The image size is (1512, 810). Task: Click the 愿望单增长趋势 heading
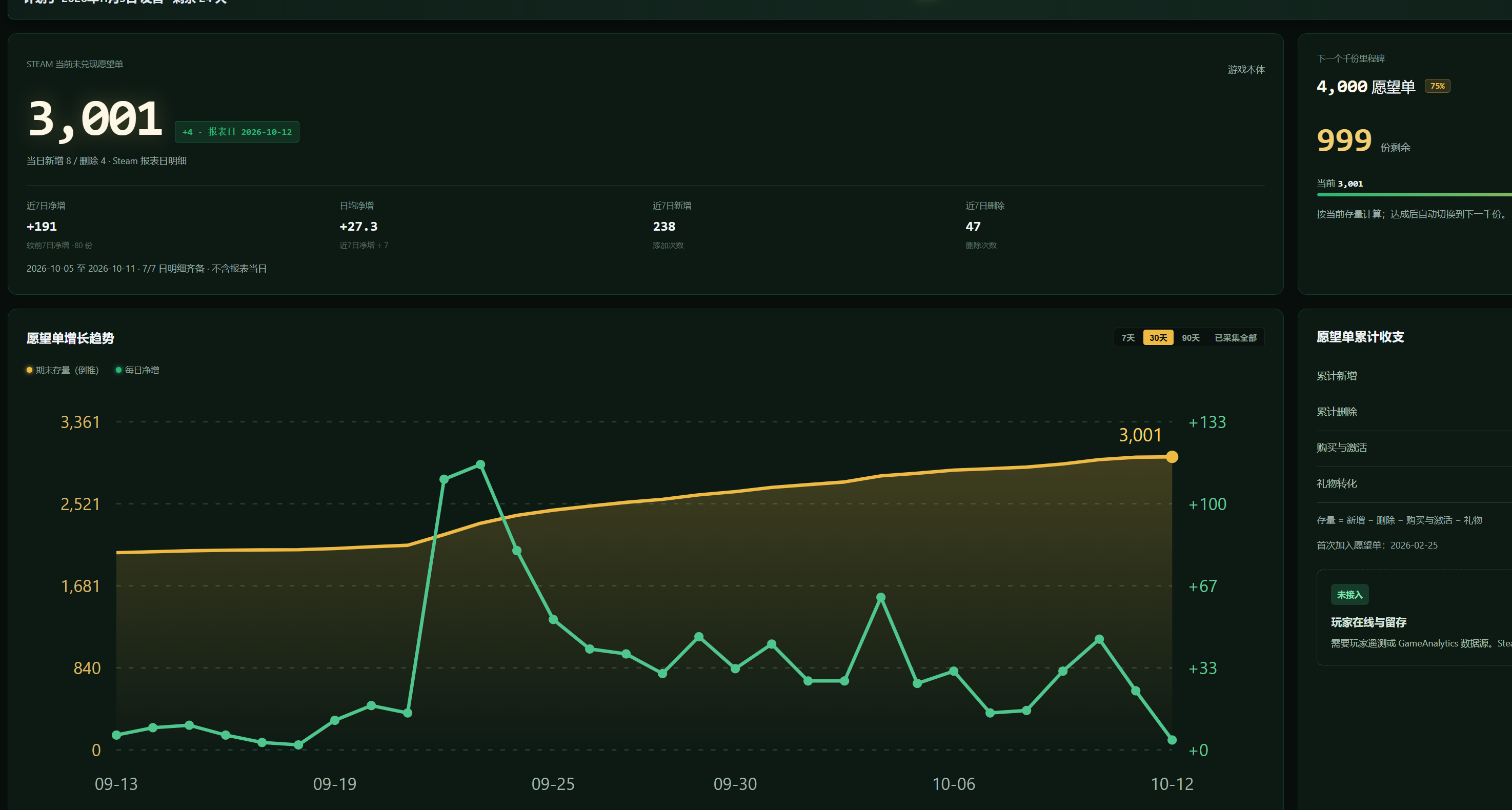click(70, 338)
